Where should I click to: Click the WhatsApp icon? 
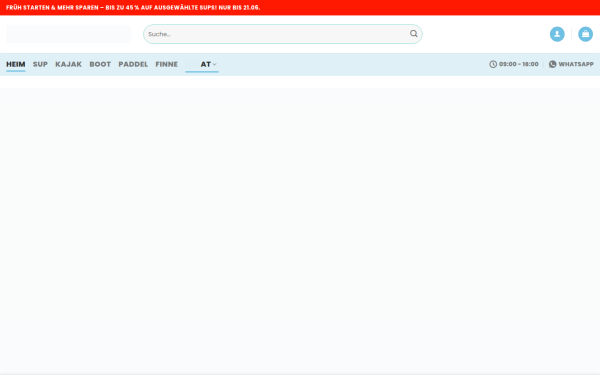pyautogui.click(x=553, y=64)
